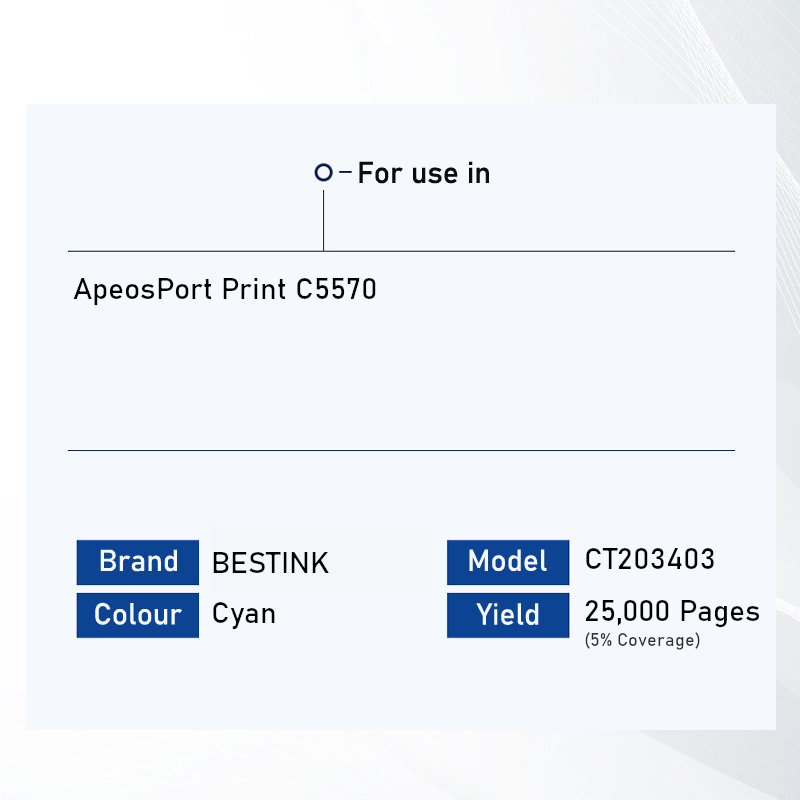Click the word Print in the printer name
Screen dimensions: 800x800
(254, 290)
